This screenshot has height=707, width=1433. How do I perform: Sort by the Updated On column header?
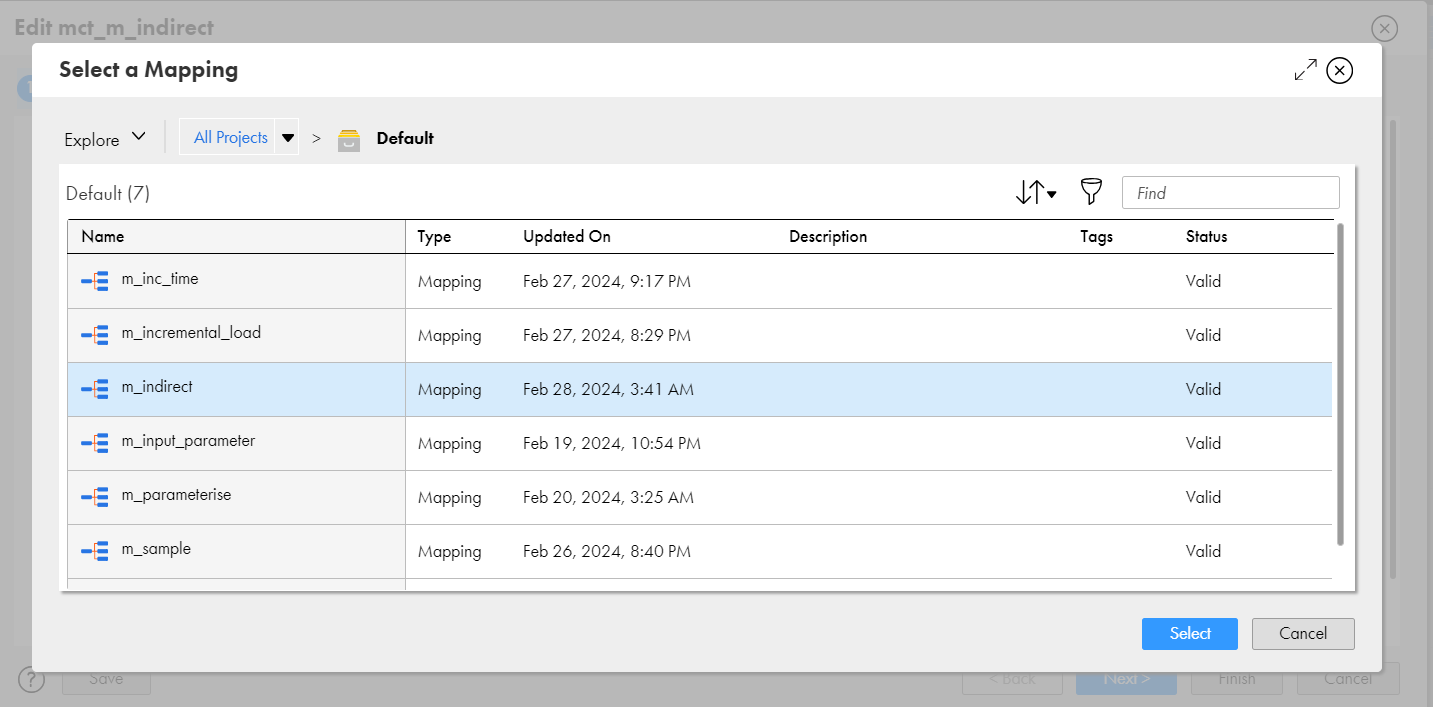point(567,237)
